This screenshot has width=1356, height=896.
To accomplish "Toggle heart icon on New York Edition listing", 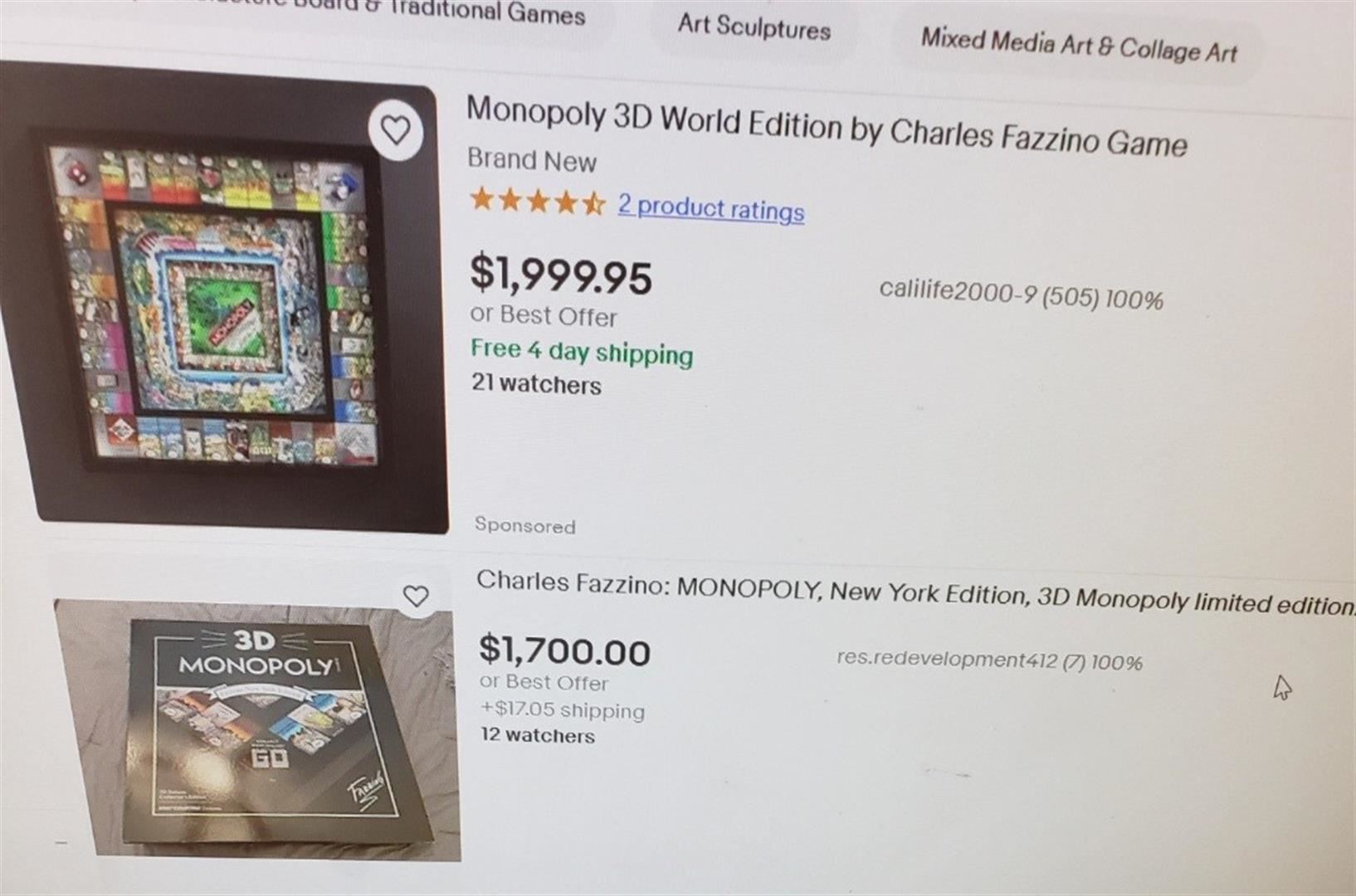I will tap(416, 596).
